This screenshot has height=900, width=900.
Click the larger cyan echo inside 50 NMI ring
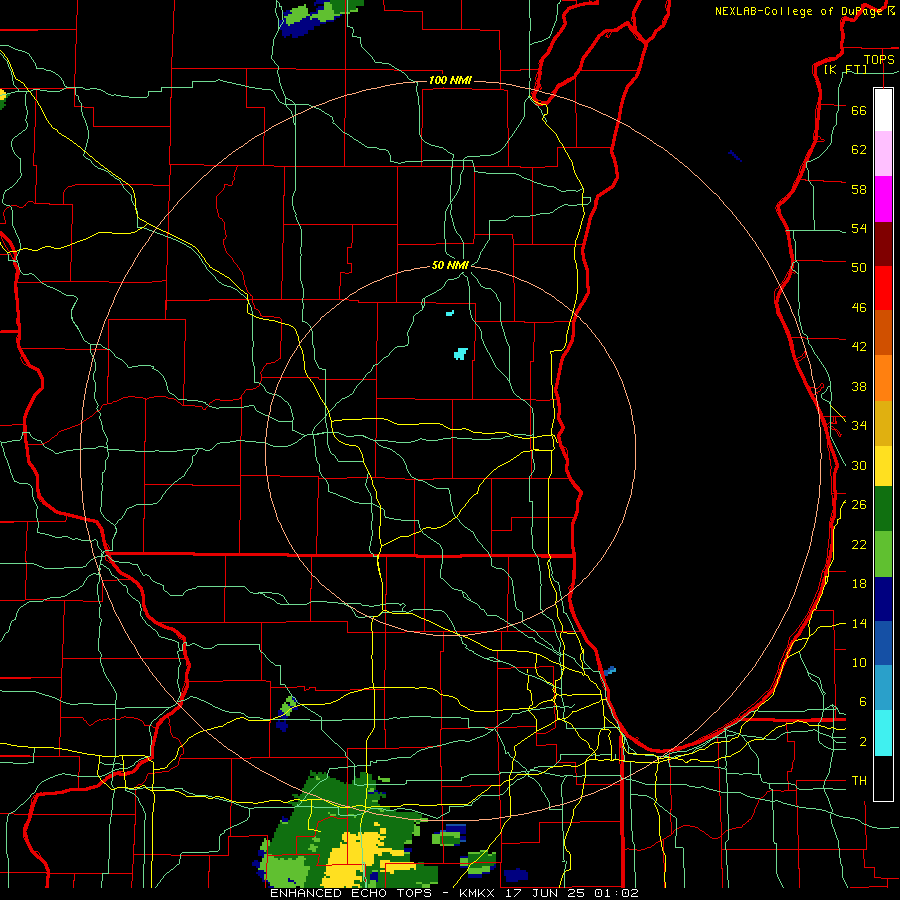[x=460, y=354]
